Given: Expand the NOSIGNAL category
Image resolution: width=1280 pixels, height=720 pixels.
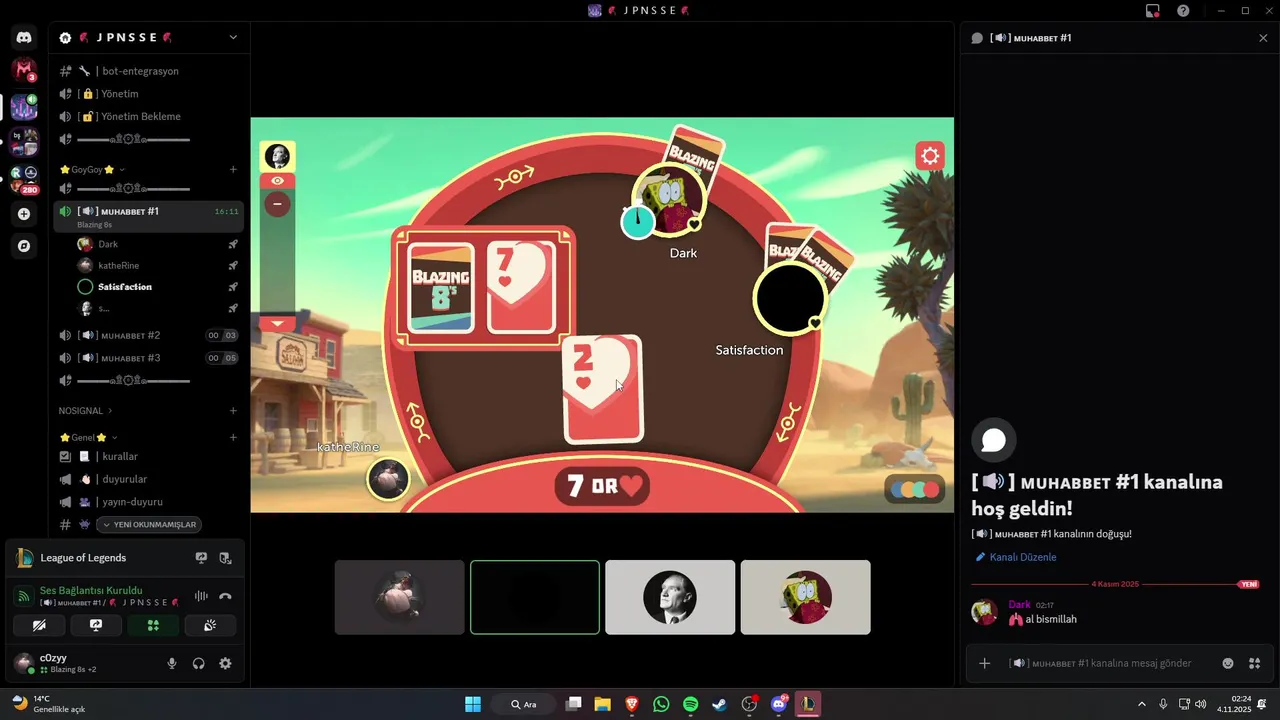Looking at the screenshot, I should [85, 411].
